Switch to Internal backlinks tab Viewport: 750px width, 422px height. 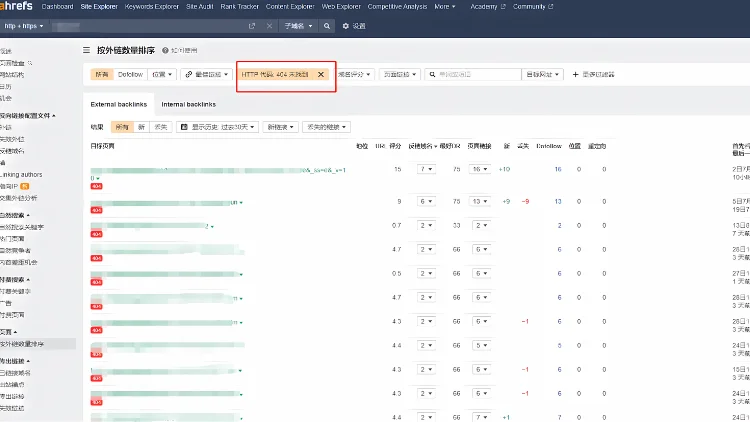click(x=188, y=104)
